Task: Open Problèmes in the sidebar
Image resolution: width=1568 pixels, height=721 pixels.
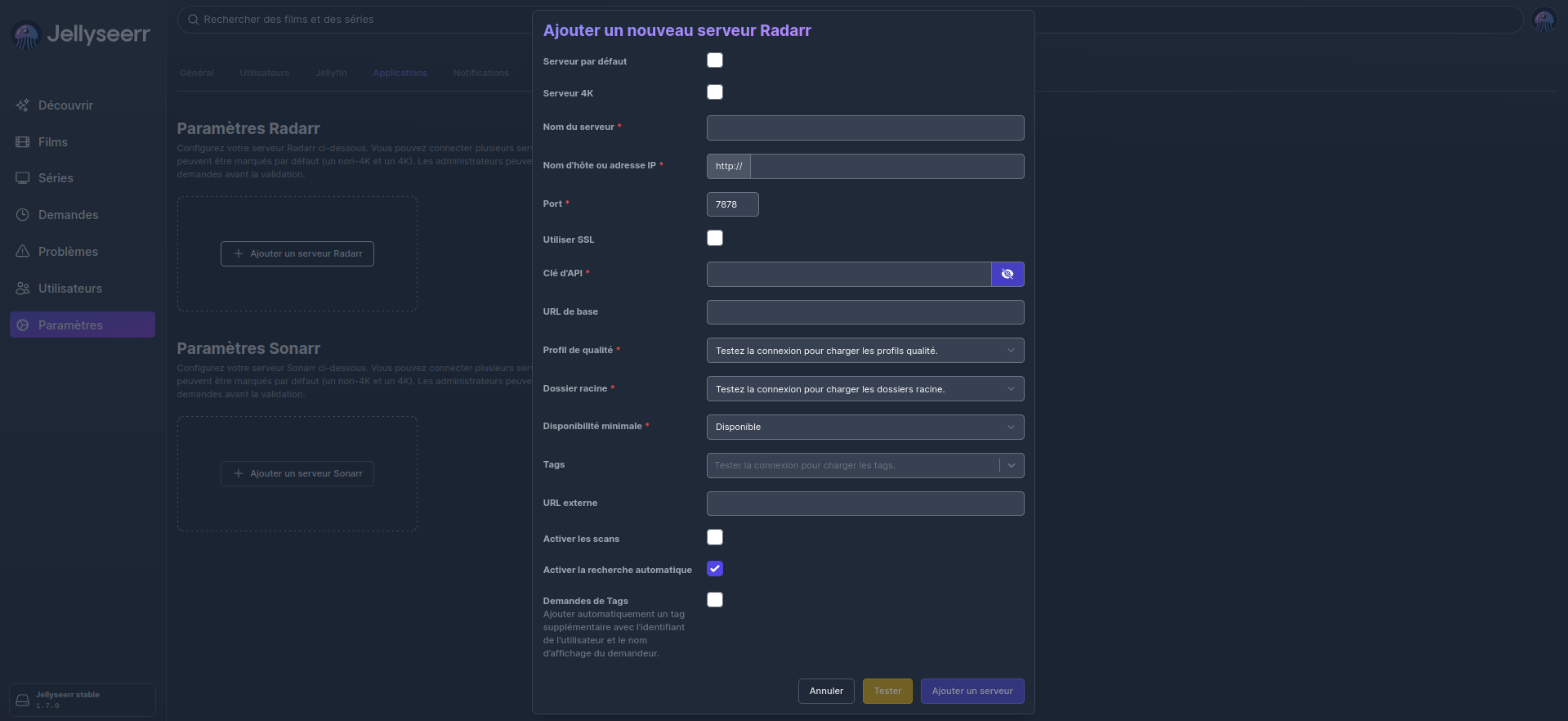Action: (x=83, y=252)
